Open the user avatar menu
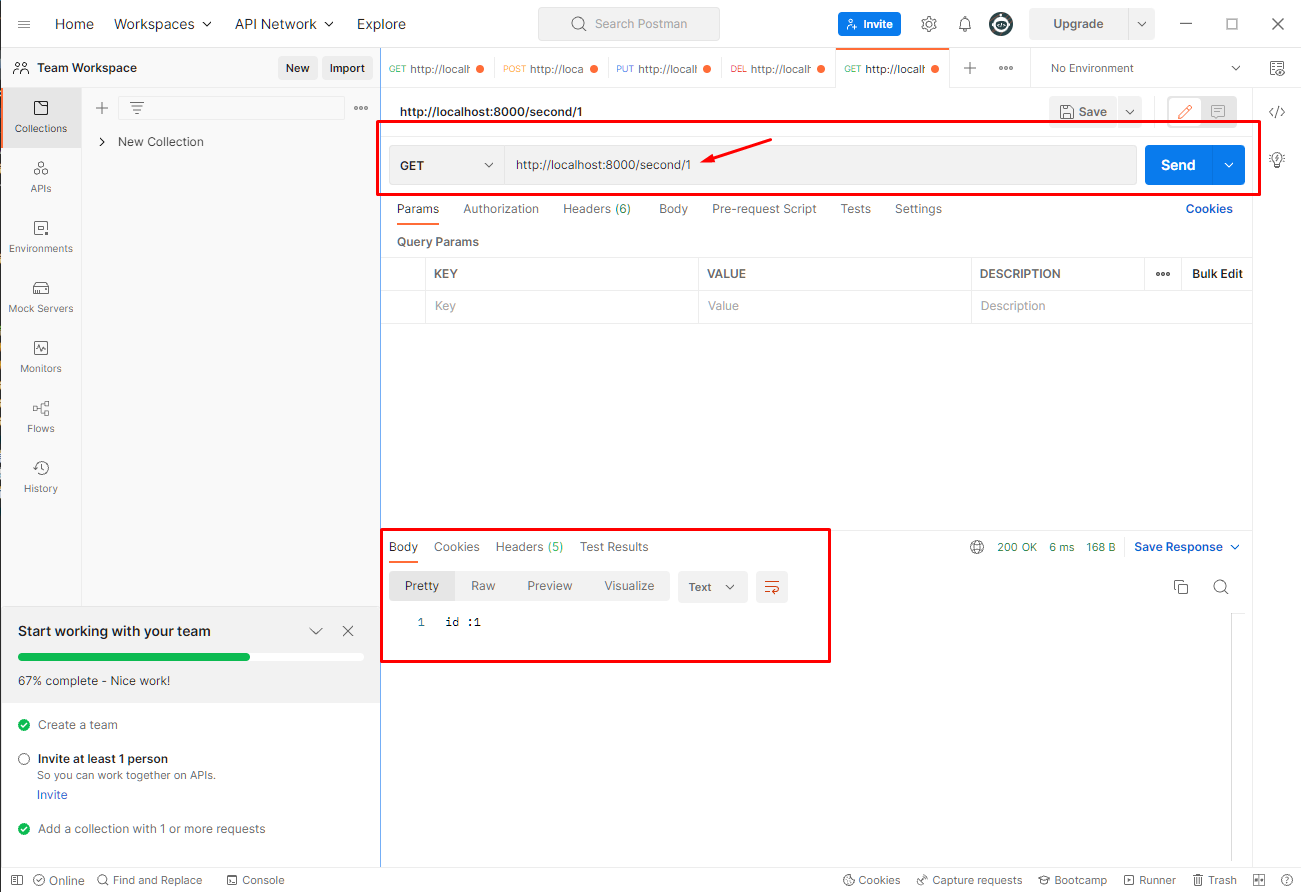This screenshot has width=1301, height=892. [x=1001, y=24]
